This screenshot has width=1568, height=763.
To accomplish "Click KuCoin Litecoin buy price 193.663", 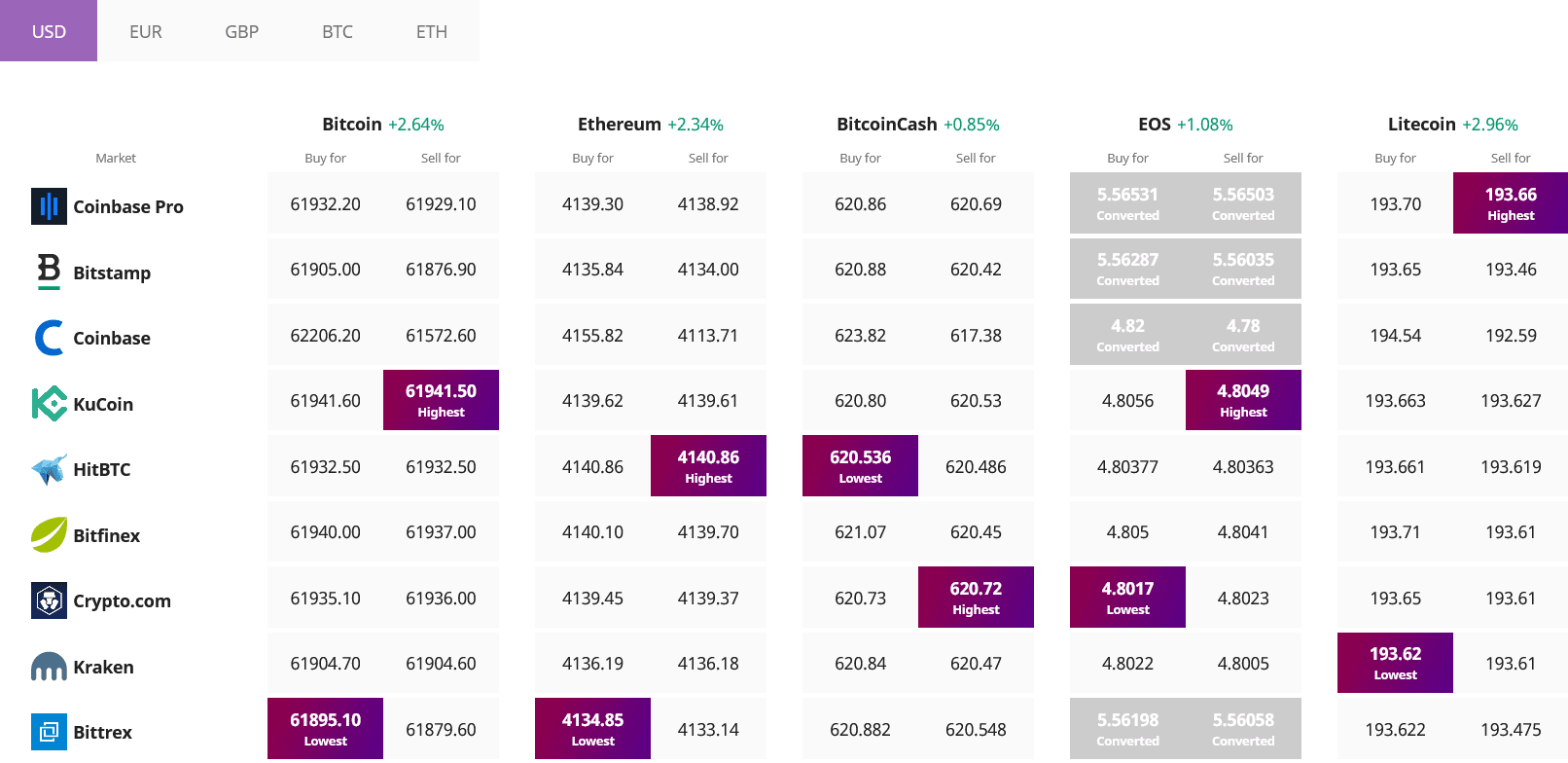I will click(1395, 400).
